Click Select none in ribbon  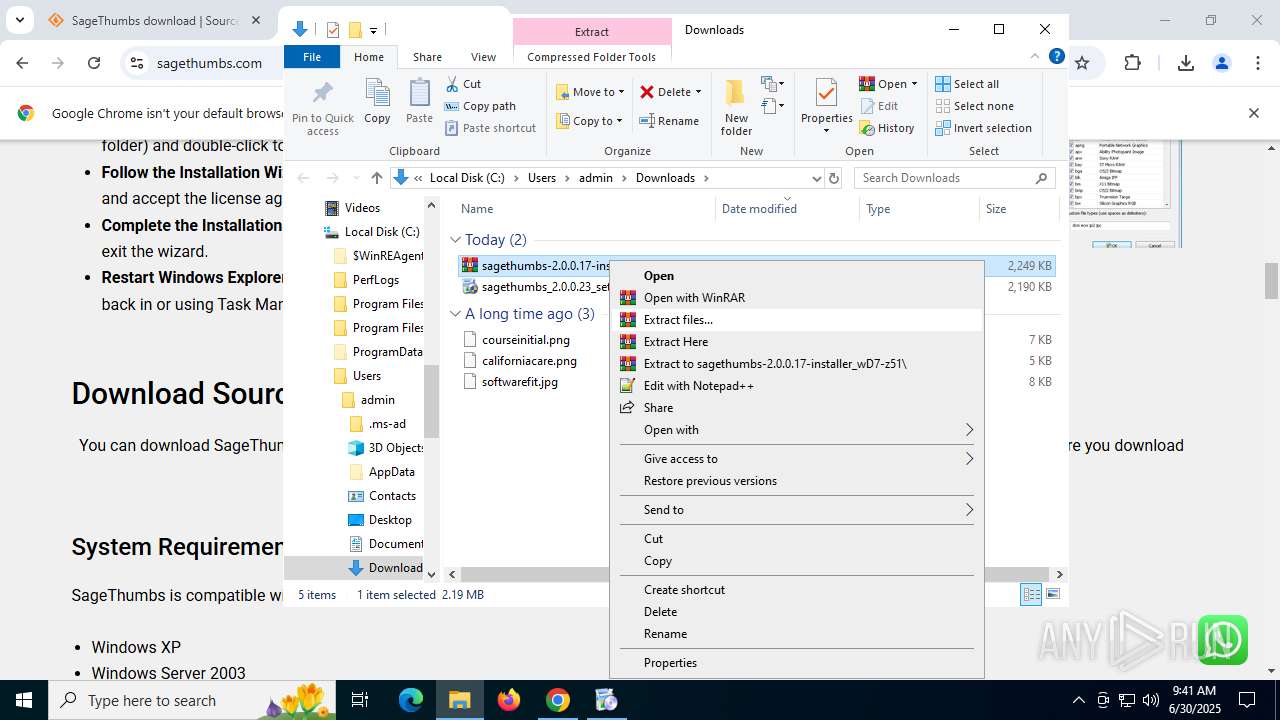pyautogui.click(x=975, y=106)
